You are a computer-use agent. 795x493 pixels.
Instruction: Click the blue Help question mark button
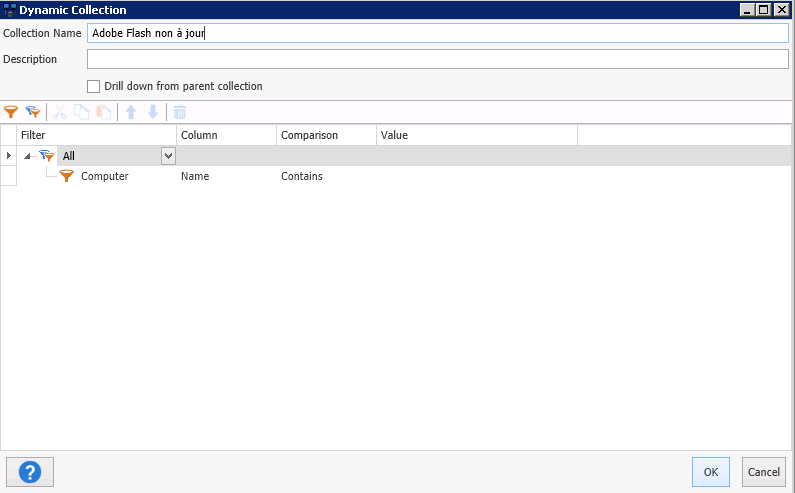pos(30,472)
